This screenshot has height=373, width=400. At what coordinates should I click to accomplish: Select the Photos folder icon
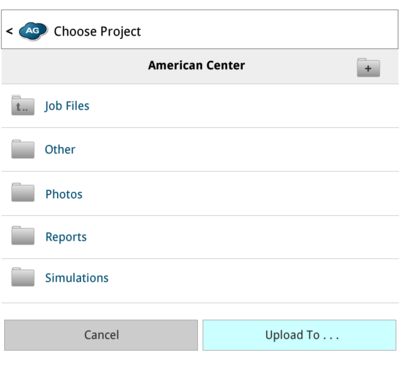coord(23,192)
